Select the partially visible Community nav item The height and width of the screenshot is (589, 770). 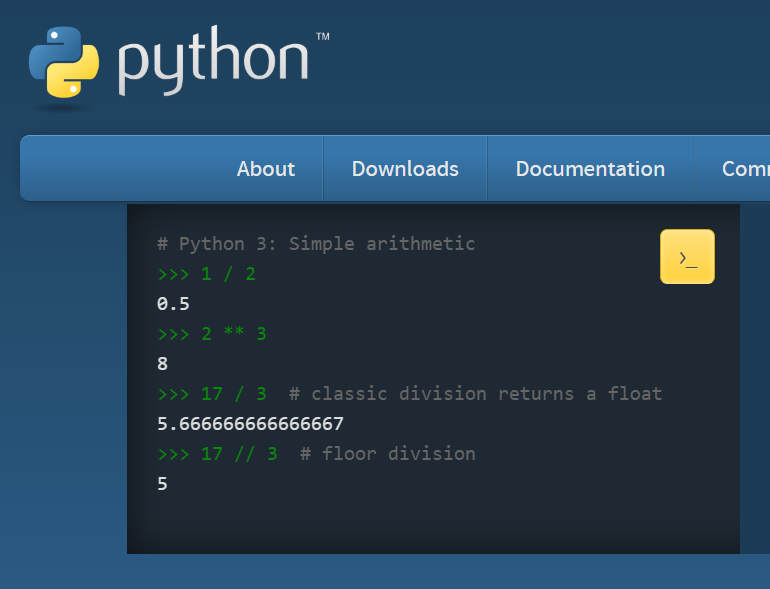[x=745, y=169]
